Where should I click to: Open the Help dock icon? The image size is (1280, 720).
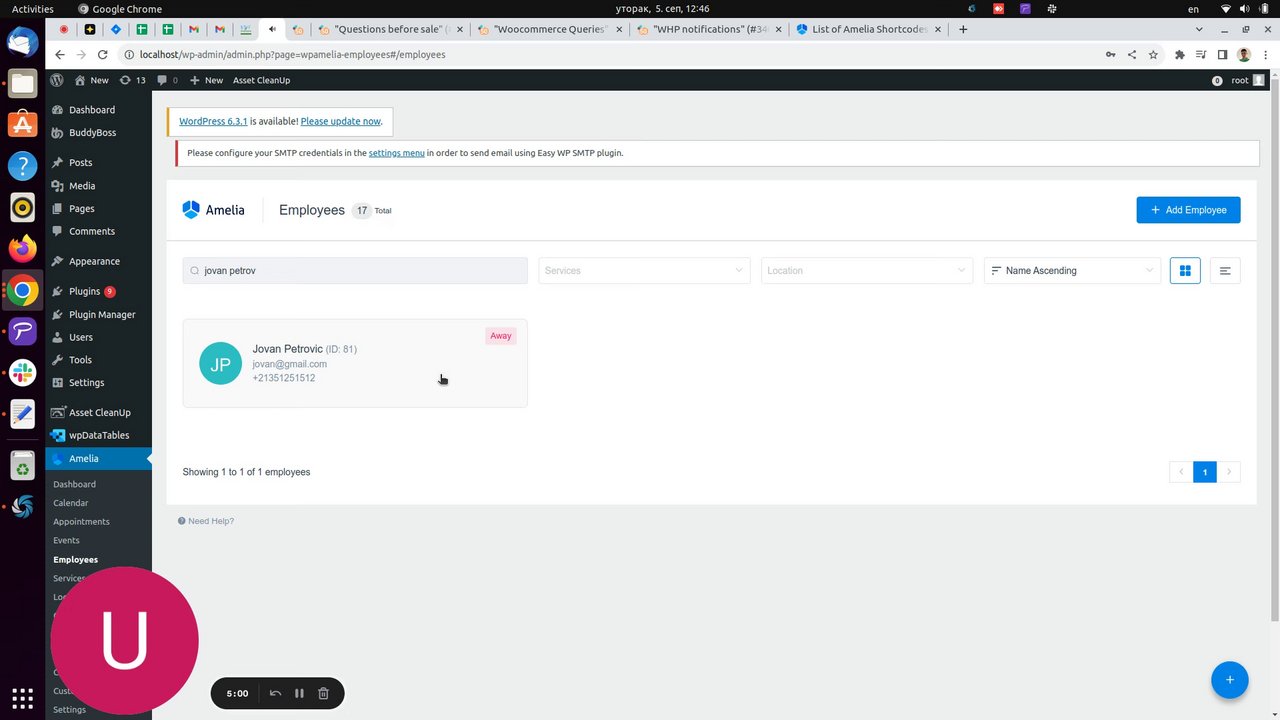click(22, 166)
